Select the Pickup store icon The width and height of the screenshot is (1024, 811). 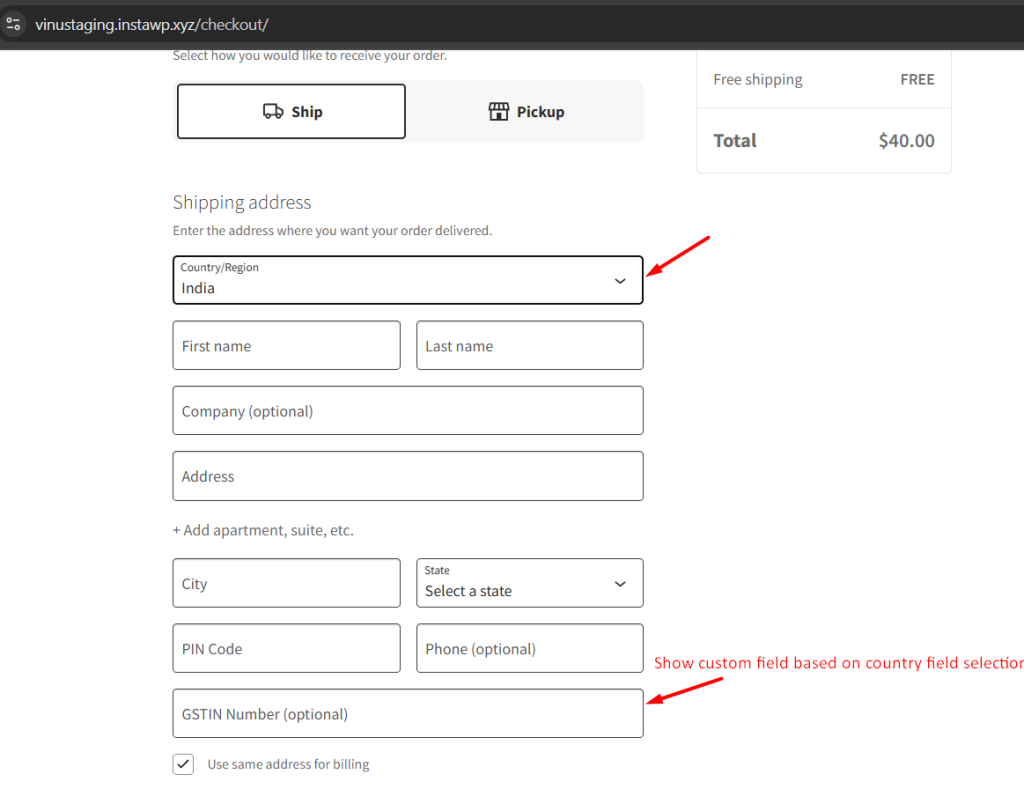(498, 111)
